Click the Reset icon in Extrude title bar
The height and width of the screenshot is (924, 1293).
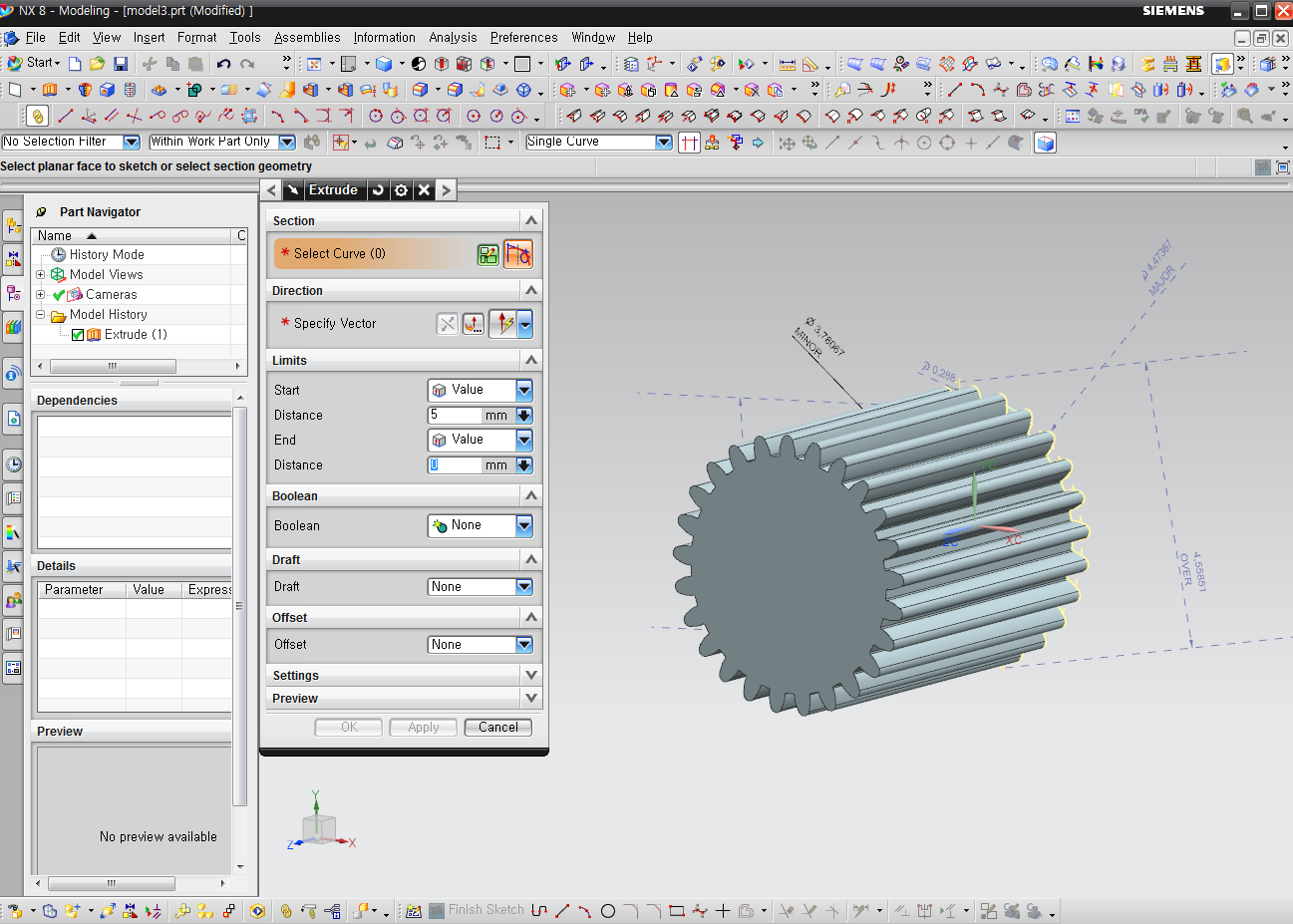[x=378, y=190]
